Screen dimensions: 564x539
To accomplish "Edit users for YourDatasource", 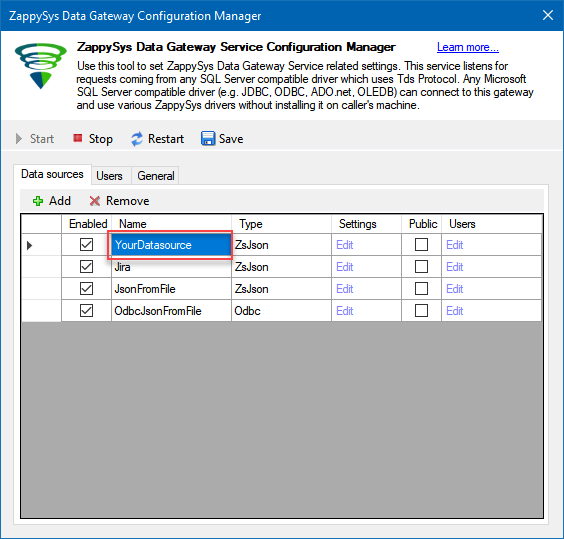I will click(x=455, y=245).
